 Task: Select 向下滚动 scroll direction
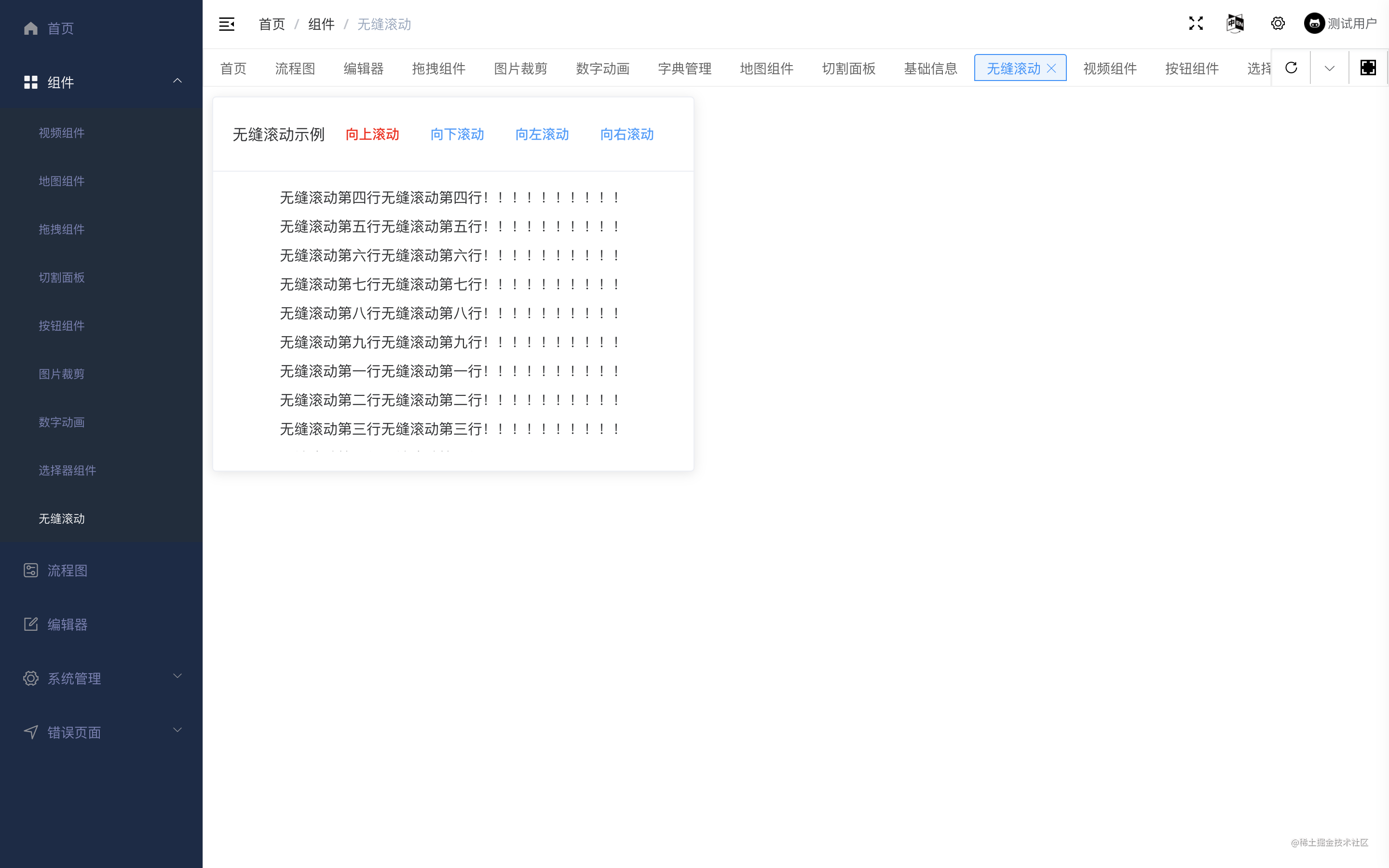tap(457, 135)
